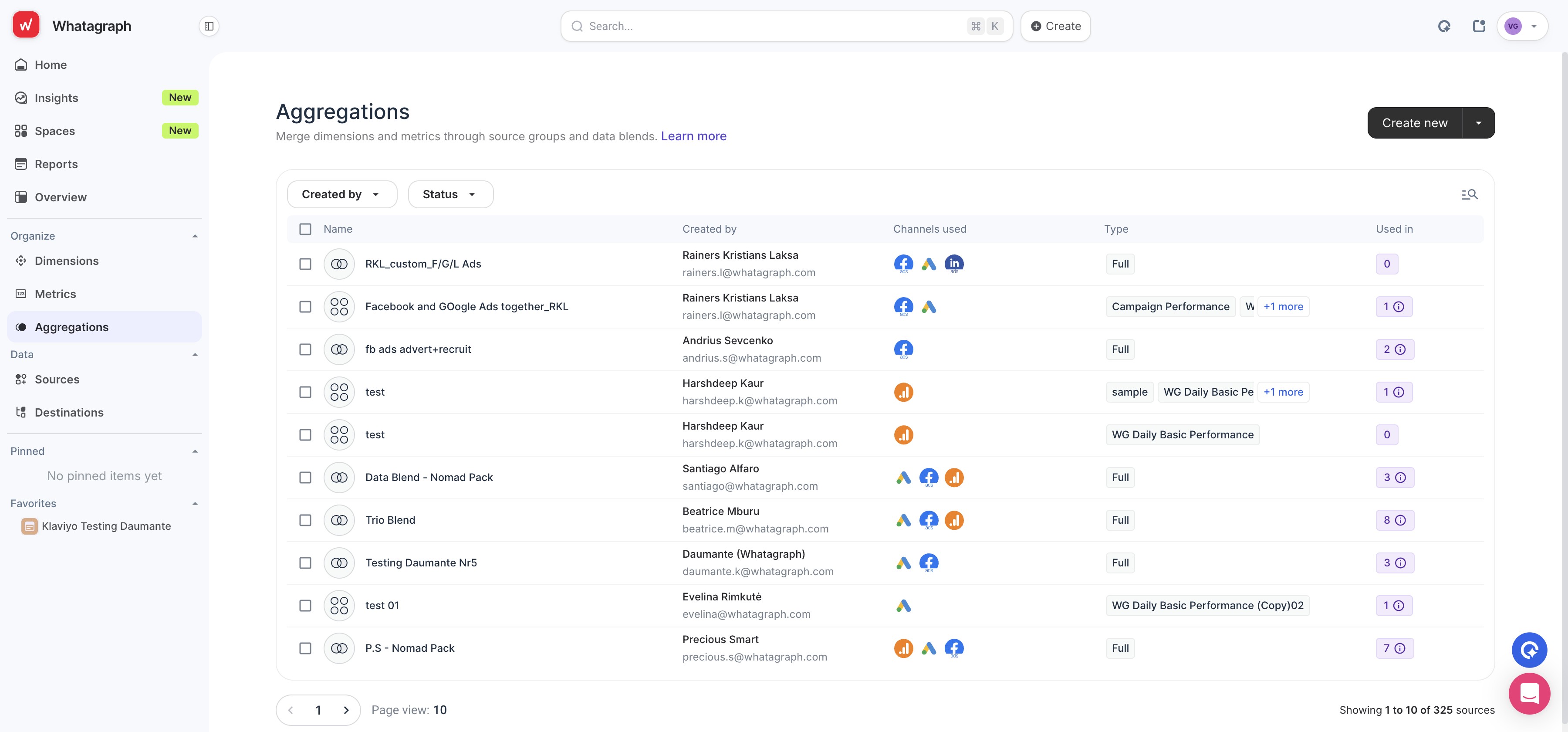Click the blend icon for Trio Blend
The height and width of the screenshot is (732, 1568).
click(x=339, y=520)
